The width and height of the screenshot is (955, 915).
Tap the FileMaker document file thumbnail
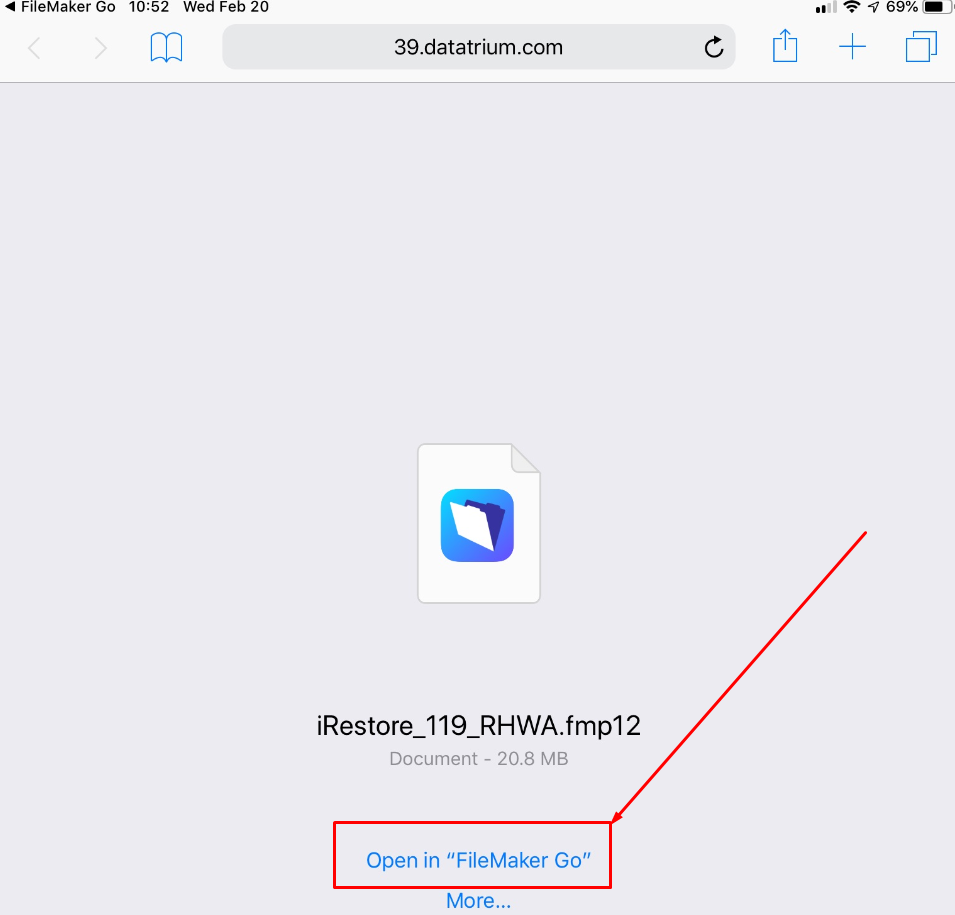pyautogui.click(x=479, y=523)
